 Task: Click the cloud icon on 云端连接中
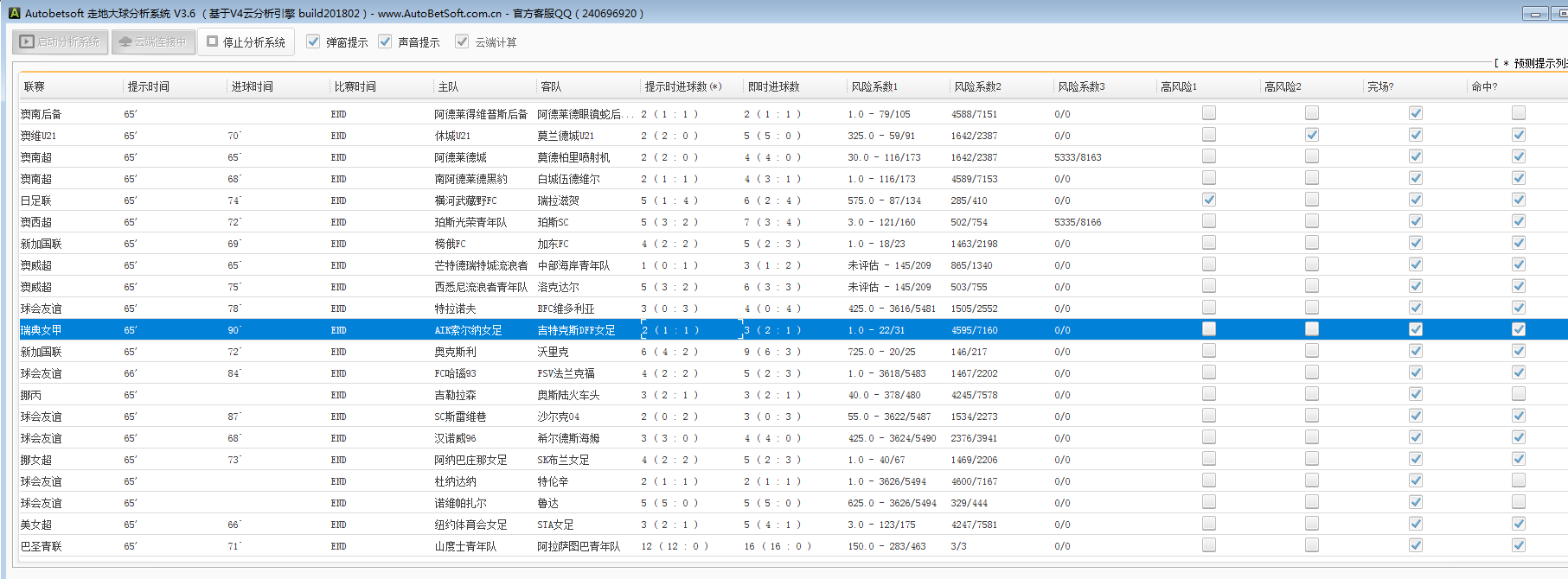tap(125, 41)
